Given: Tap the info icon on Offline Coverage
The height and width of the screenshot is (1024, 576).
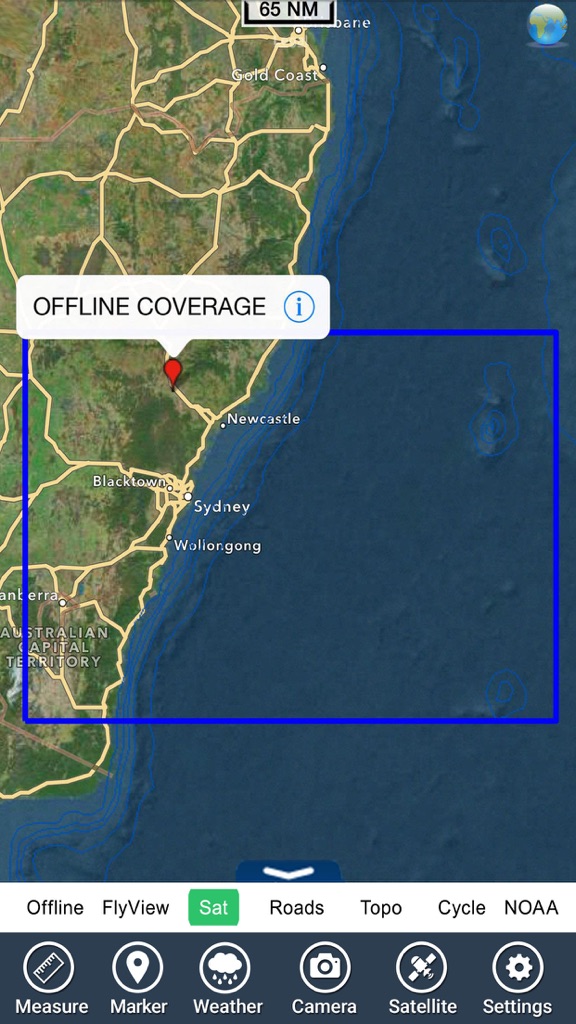Looking at the screenshot, I should coord(299,306).
